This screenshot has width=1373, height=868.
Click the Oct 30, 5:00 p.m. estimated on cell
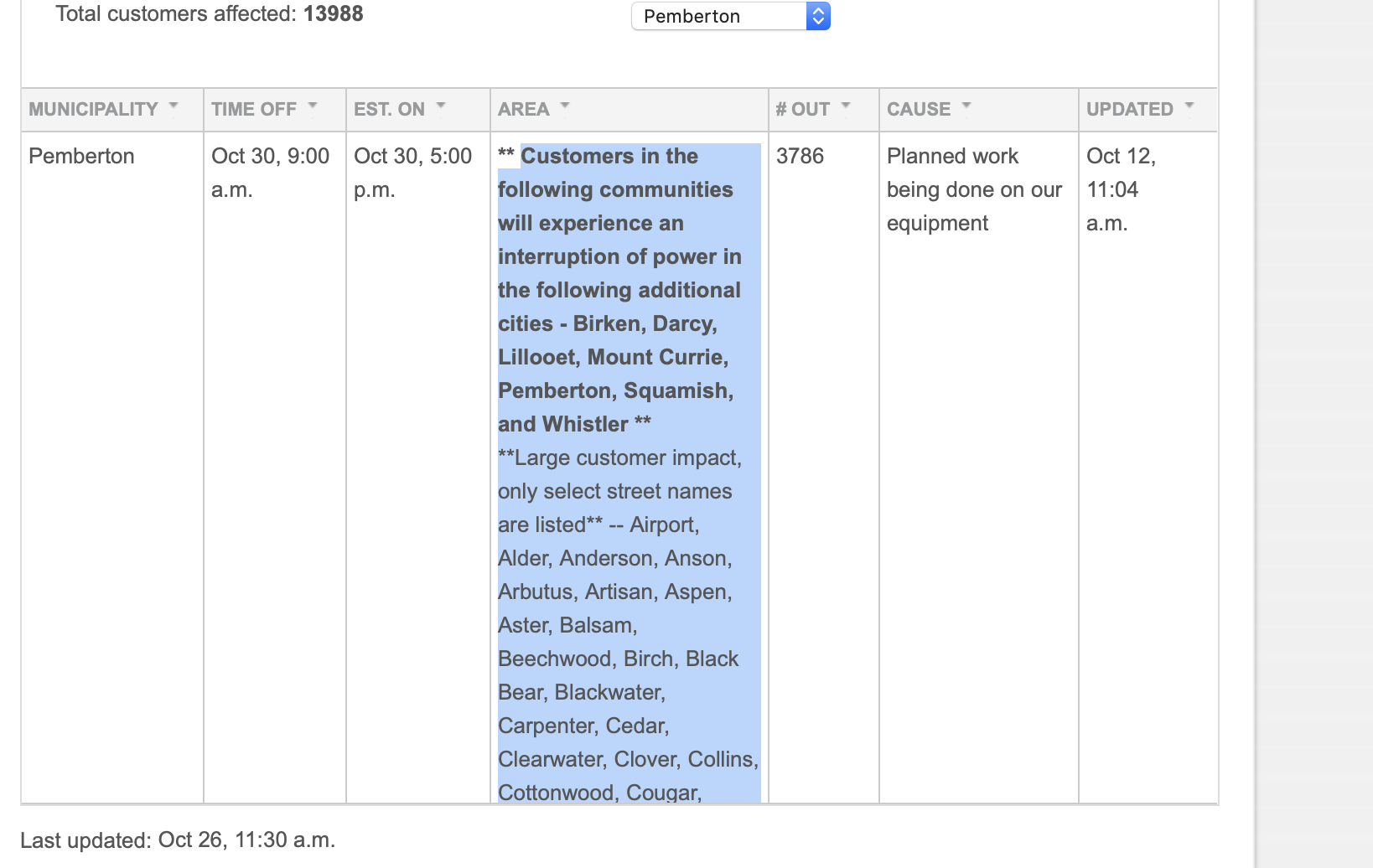[x=412, y=173]
